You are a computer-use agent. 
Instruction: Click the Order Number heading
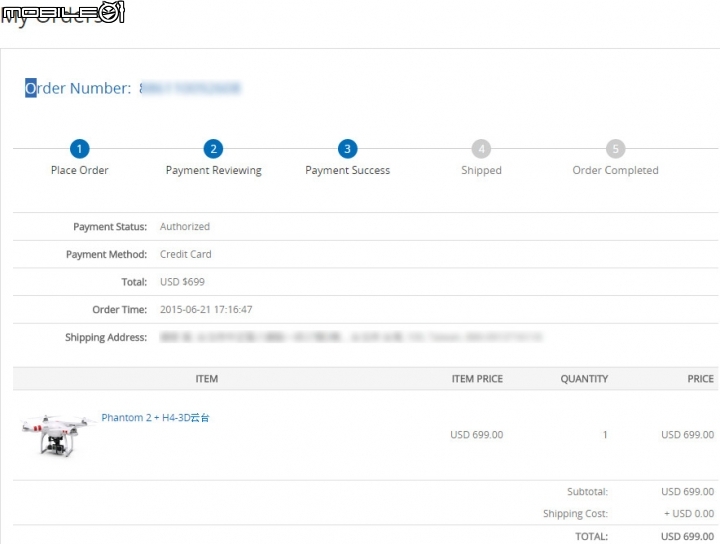pos(78,88)
